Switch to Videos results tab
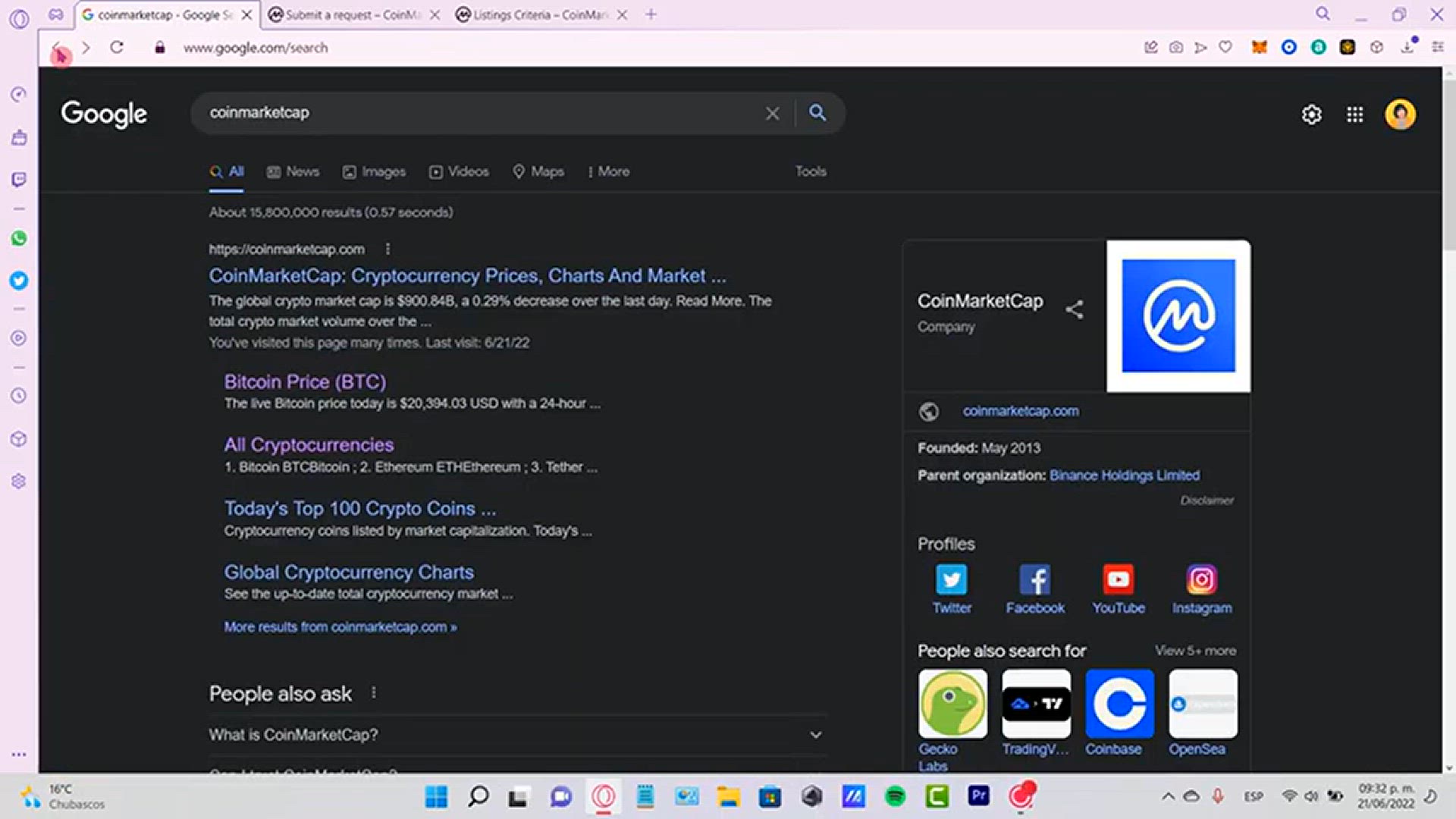Image resolution: width=1456 pixels, height=819 pixels. tap(459, 171)
